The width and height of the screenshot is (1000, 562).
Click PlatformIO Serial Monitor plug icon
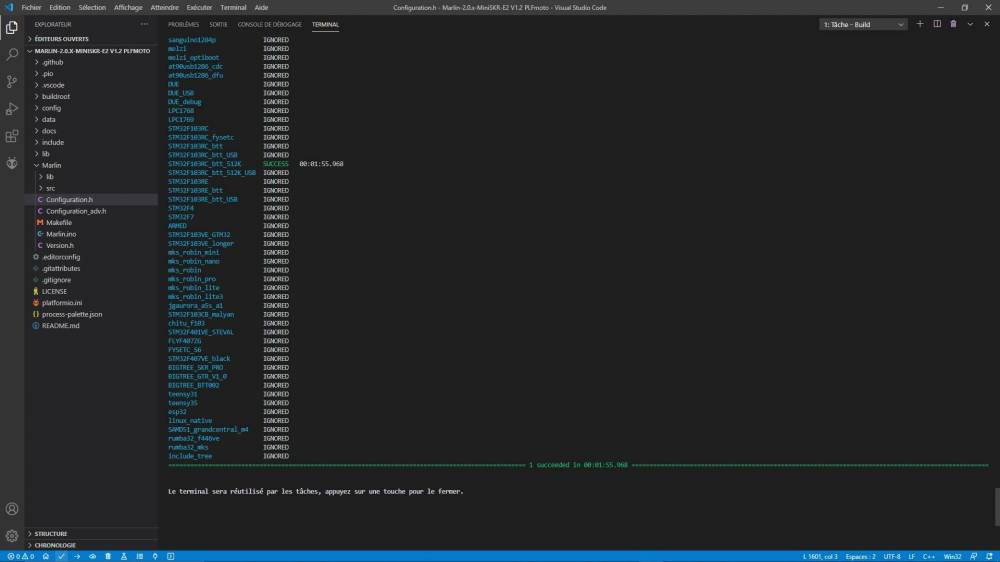(x=155, y=556)
